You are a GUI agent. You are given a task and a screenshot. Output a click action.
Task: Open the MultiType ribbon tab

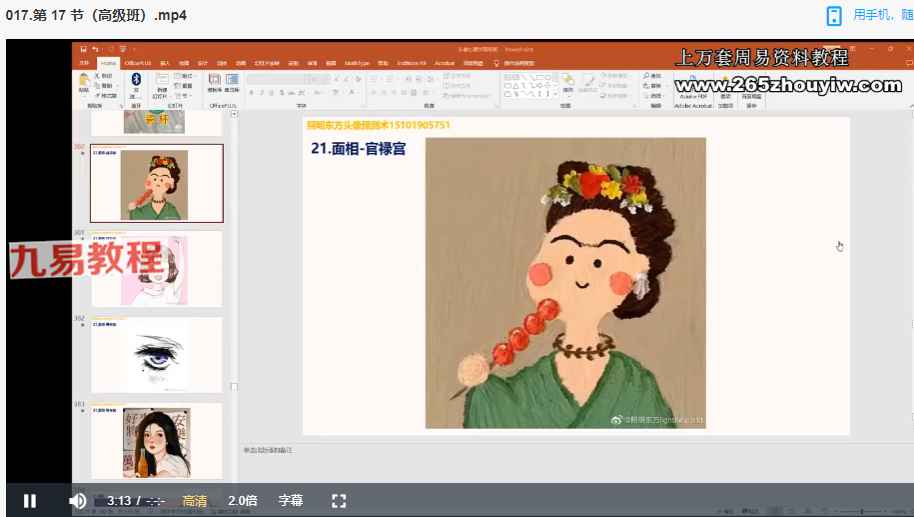click(x=357, y=63)
